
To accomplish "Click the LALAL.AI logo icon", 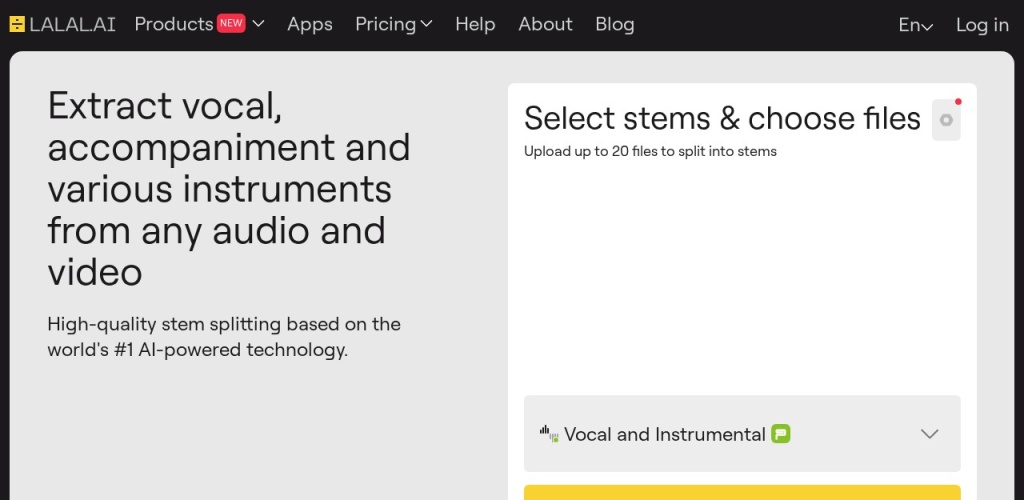I will tap(17, 24).
